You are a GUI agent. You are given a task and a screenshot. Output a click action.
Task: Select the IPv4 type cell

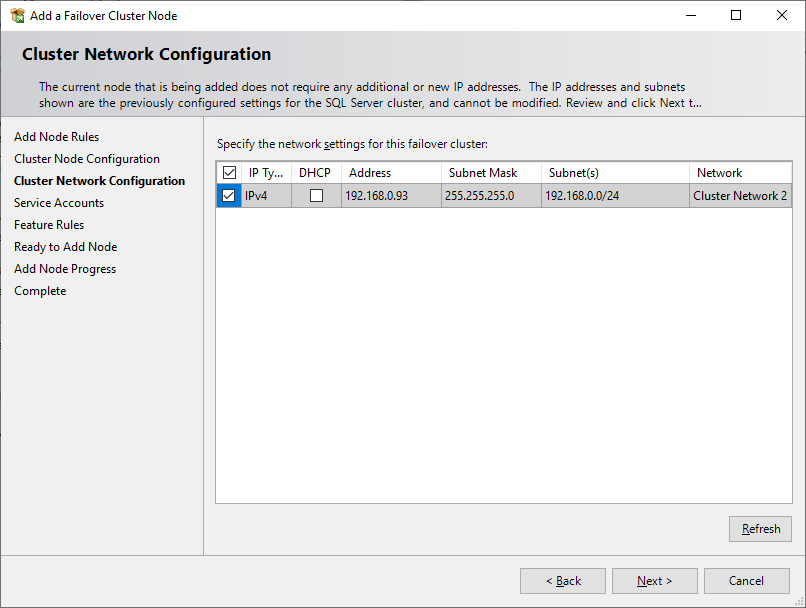(x=267, y=196)
